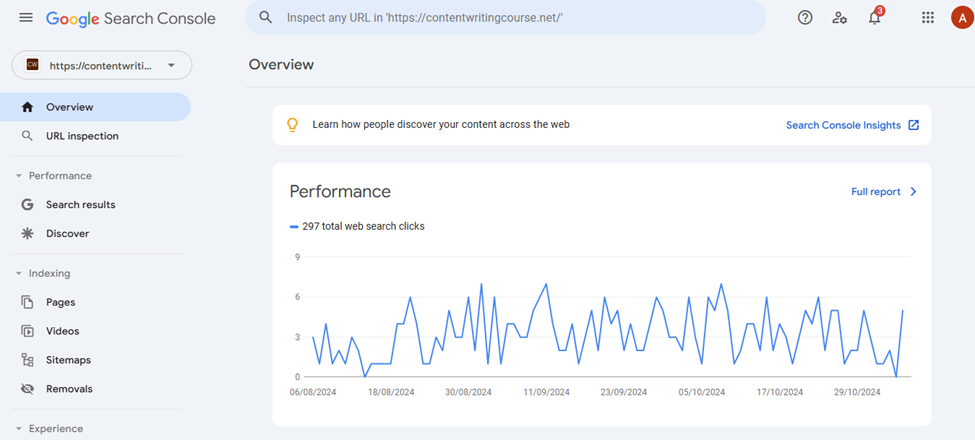
Task: Open the Google apps grid
Action: (x=928, y=17)
